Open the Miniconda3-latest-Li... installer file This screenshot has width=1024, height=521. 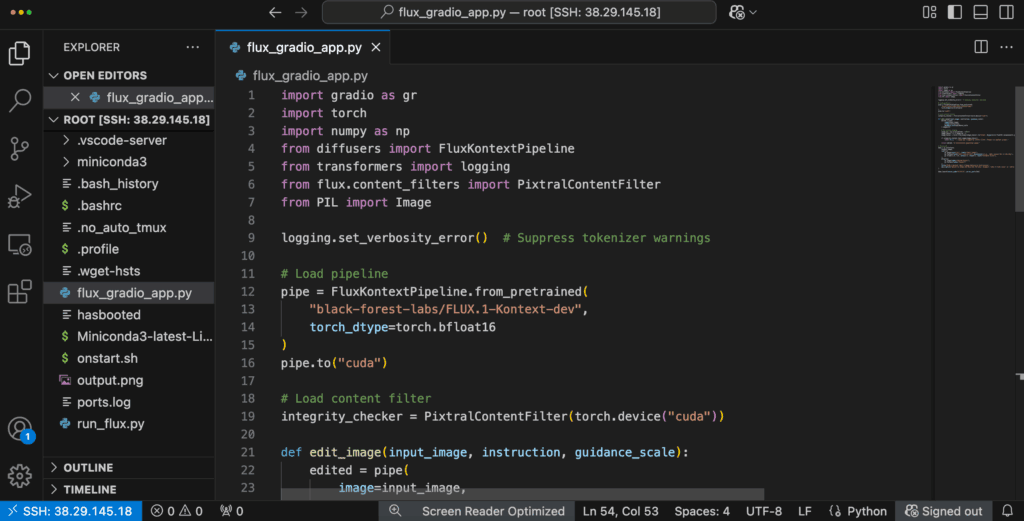tap(129, 336)
